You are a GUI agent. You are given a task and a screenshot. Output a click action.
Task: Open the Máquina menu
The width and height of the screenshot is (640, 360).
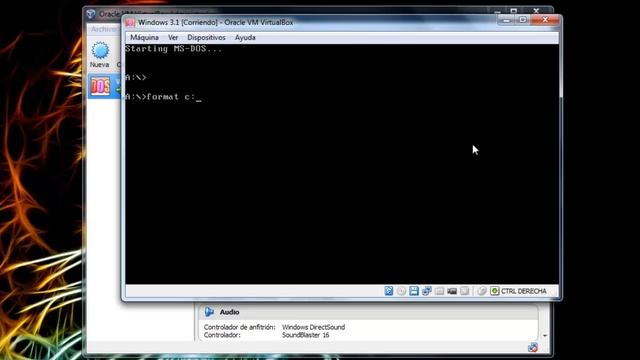(x=144, y=38)
